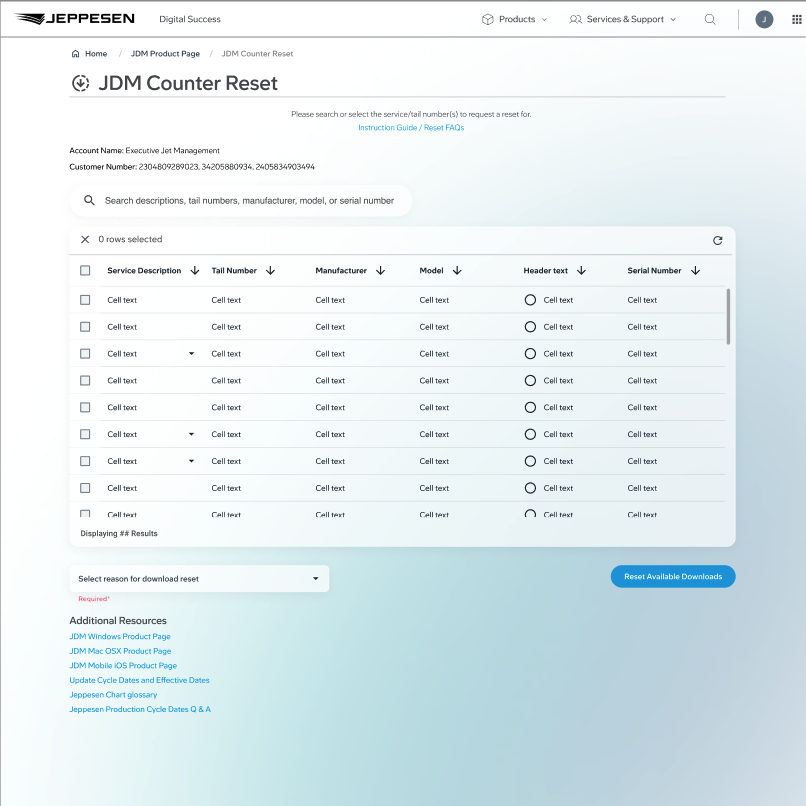806x806 pixels.
Task: Select the radio button in sixth row
Action: (x=530, y=434)
